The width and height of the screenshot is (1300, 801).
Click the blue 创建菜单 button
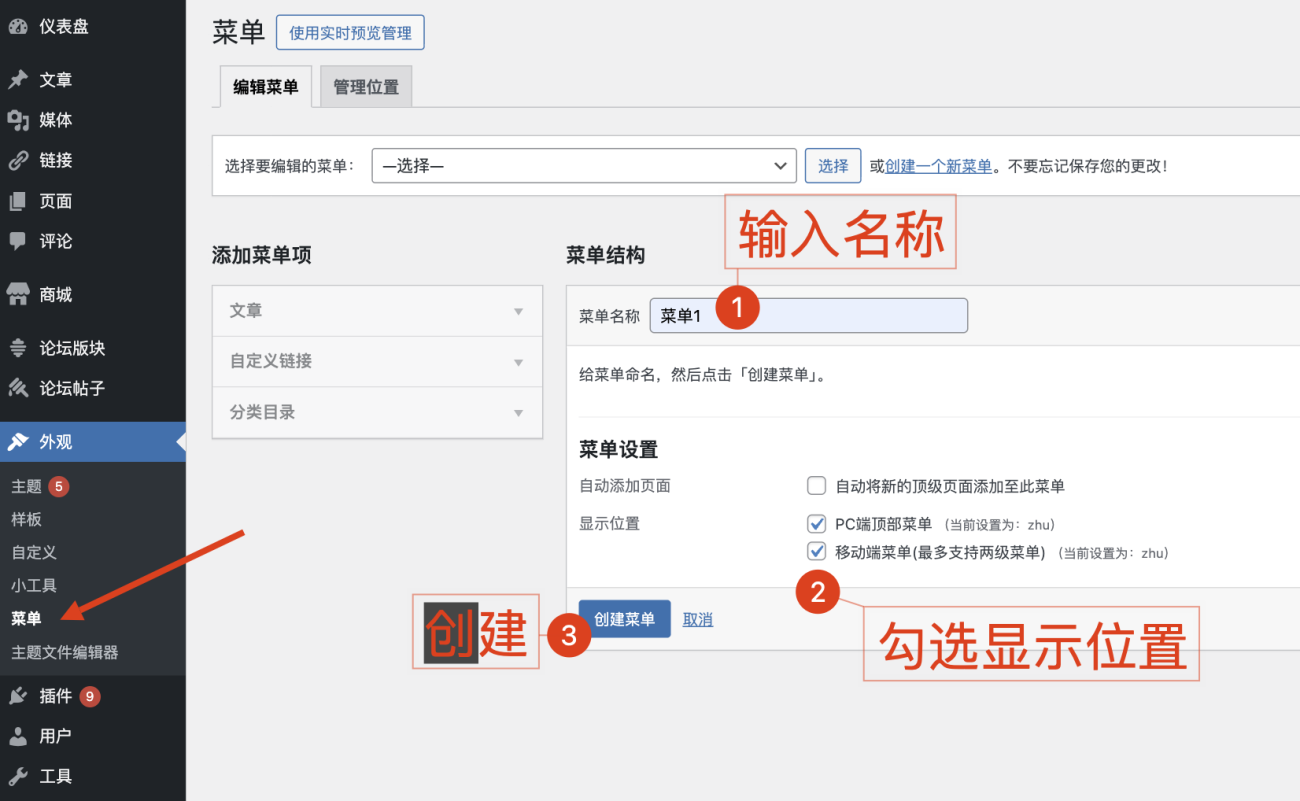pyautogui.click(x=624, y=619)
